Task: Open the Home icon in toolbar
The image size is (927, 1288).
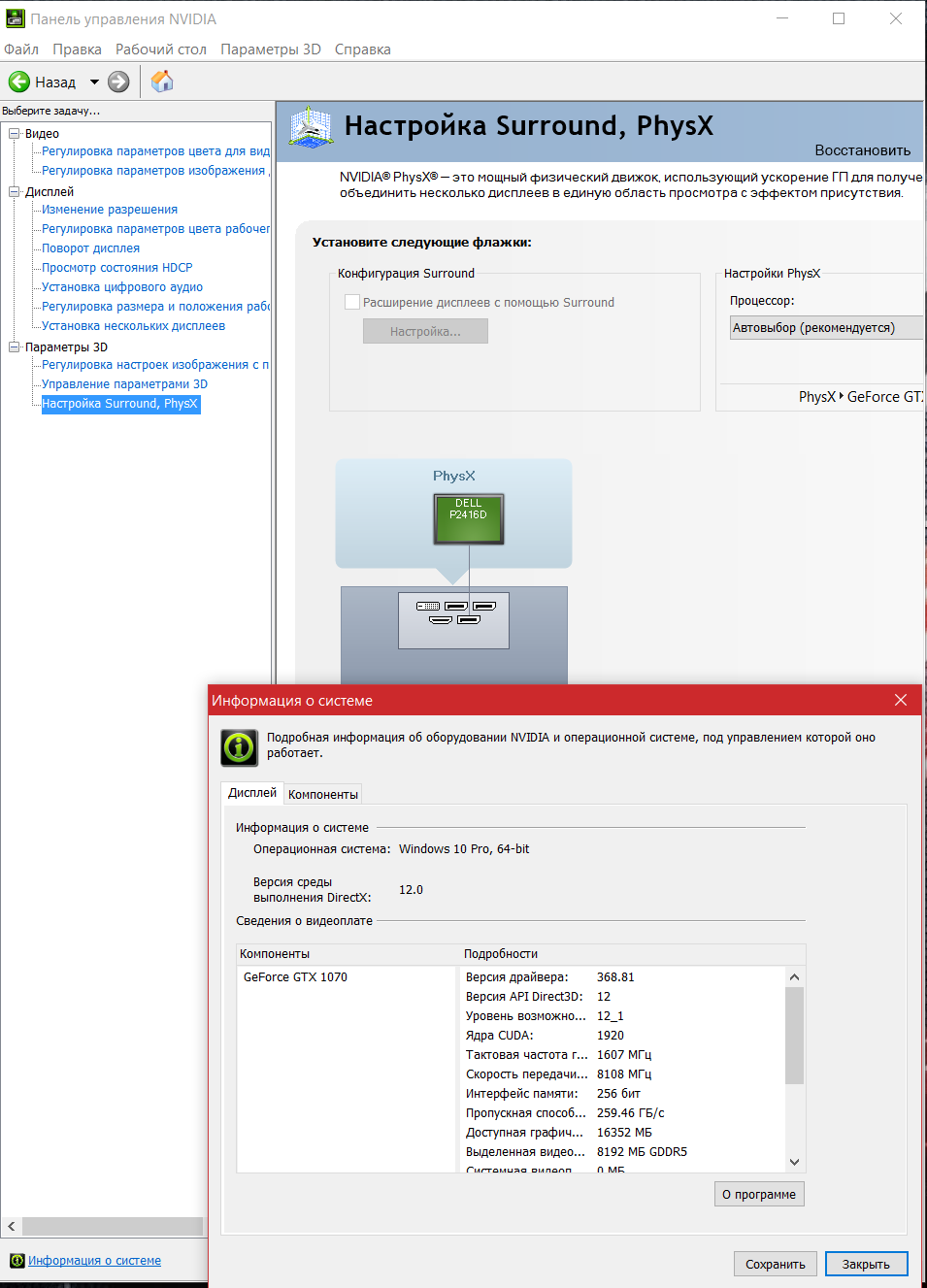Action: (162, 82)
